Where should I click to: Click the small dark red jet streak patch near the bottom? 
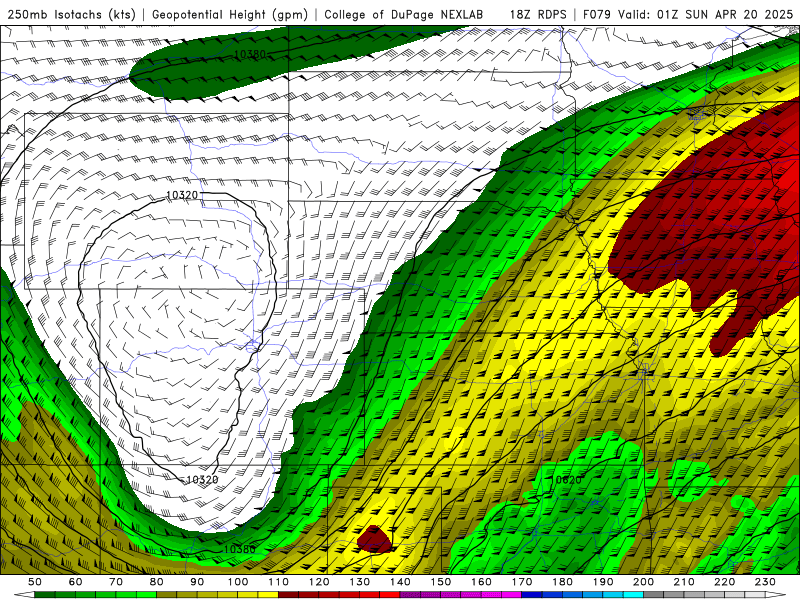tap(376, 540)
